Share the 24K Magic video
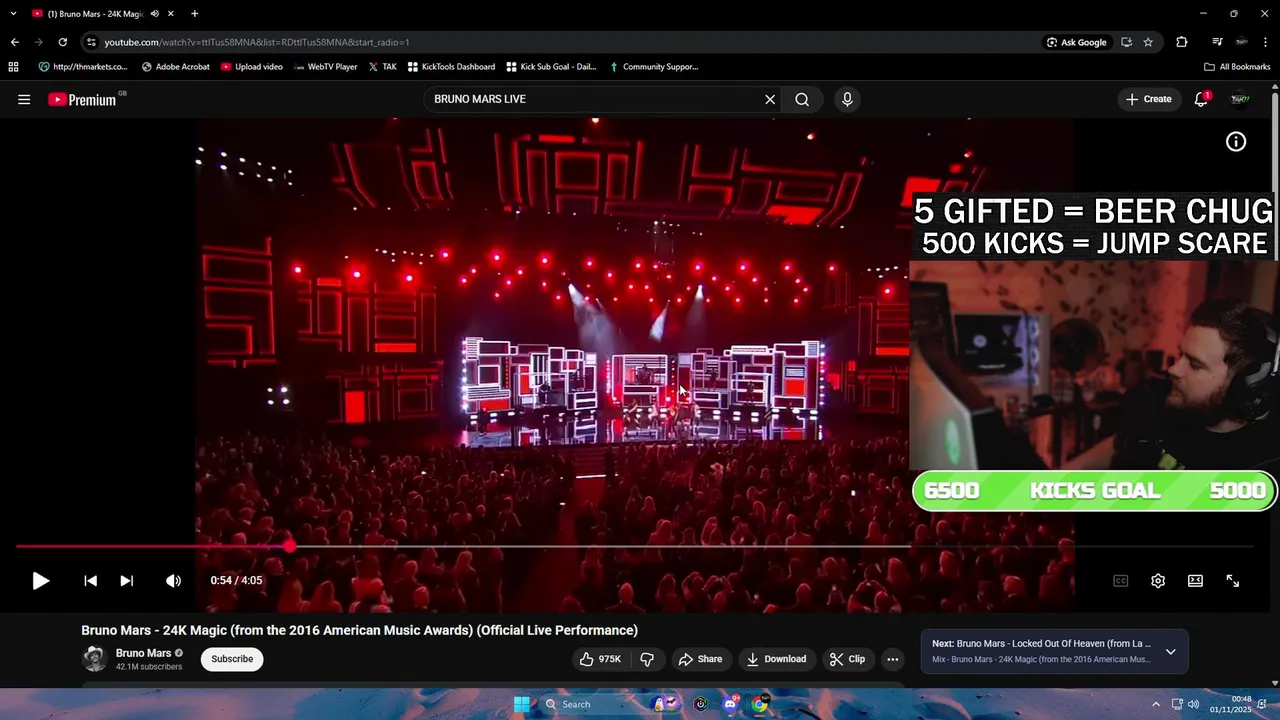This screenshot has height=720, width=1280. pos(699,659)
